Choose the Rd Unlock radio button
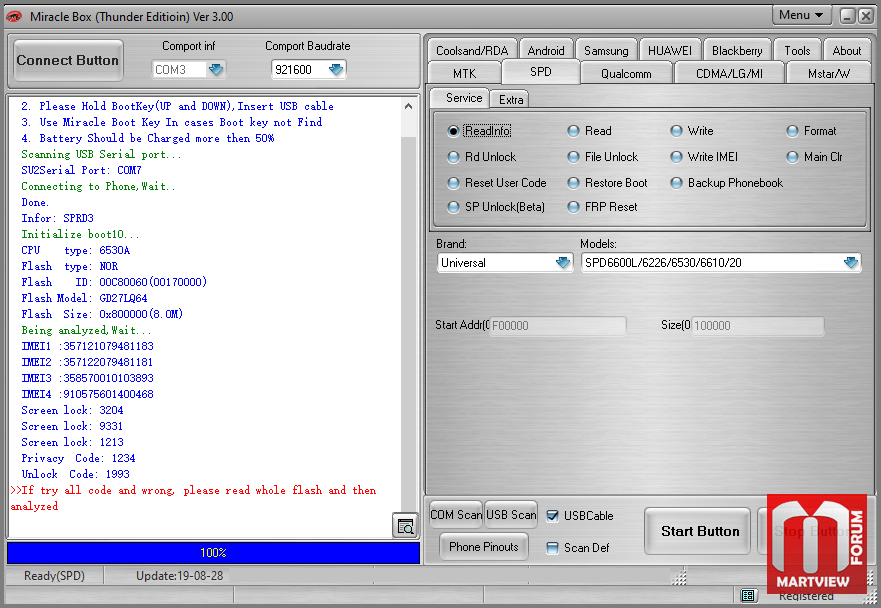This screenshot has width=881, height=608. [x=454, y=157]
